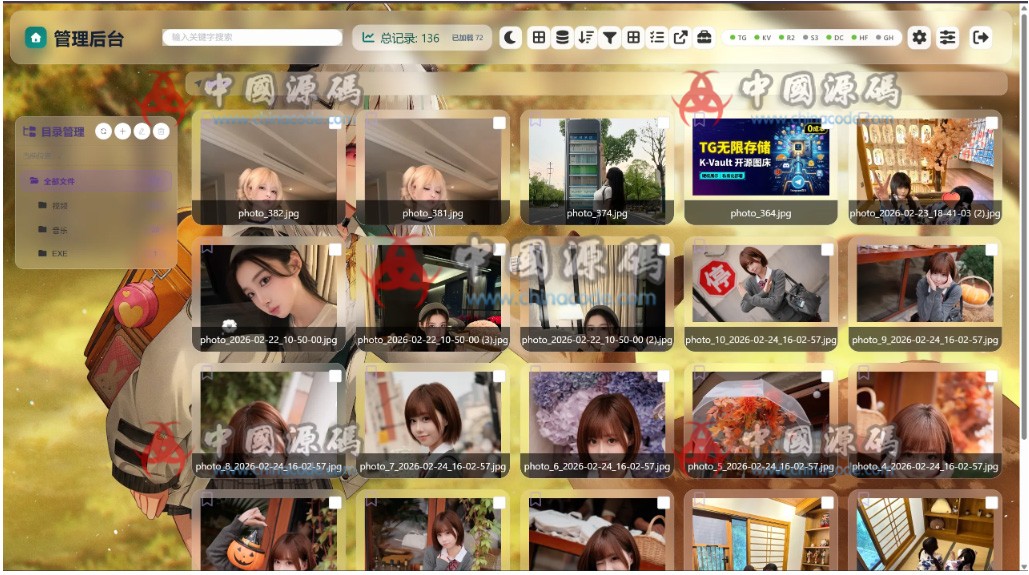Click the grid icon beside the moon button
This screenshot has height=575, width=1029.
click(539, 37)
